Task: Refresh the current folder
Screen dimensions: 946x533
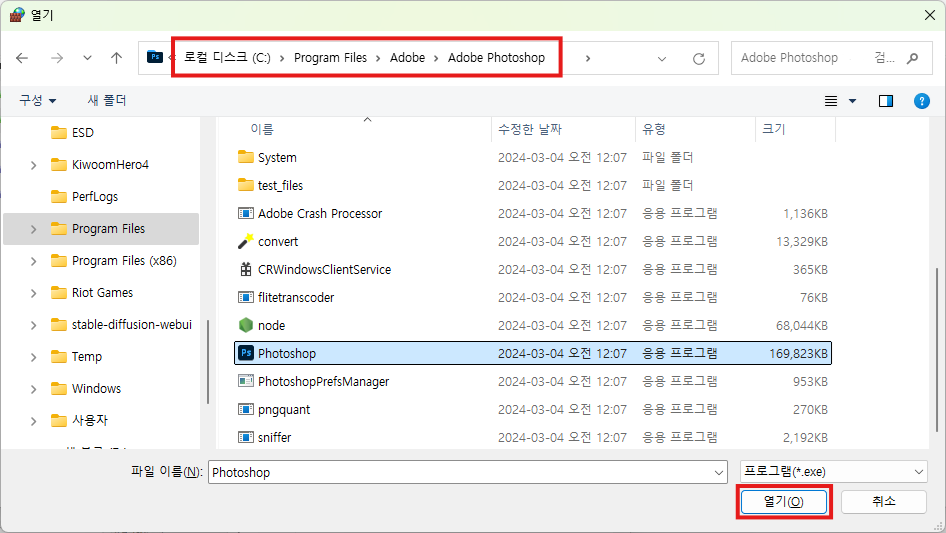Action: pyautogui.click(x=699, y=59)
